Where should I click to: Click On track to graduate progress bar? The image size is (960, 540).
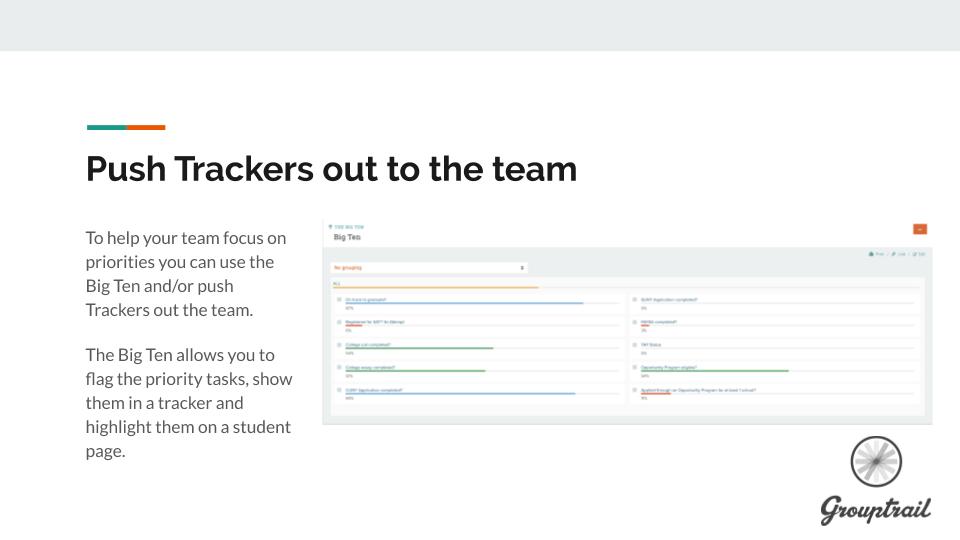(x=464, y=303)
